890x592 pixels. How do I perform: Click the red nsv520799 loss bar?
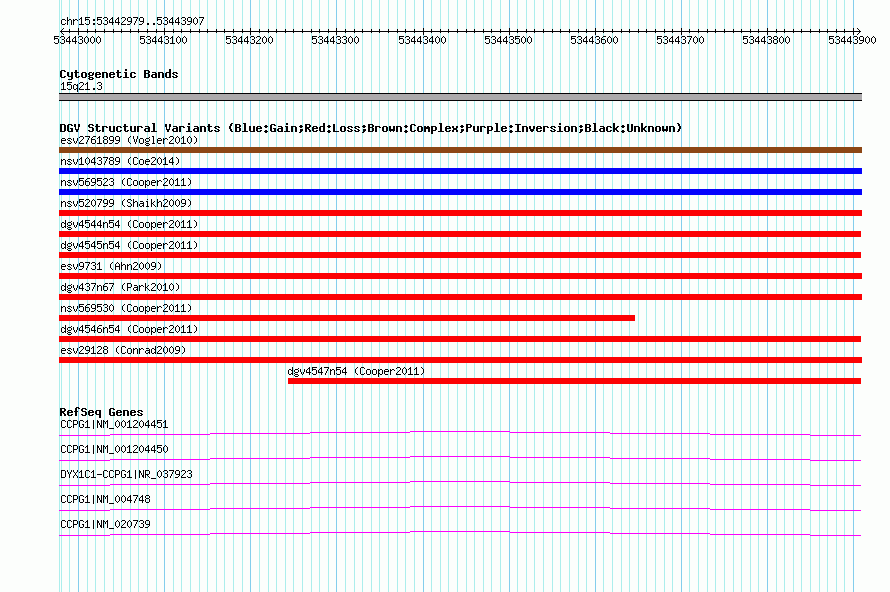460,213
